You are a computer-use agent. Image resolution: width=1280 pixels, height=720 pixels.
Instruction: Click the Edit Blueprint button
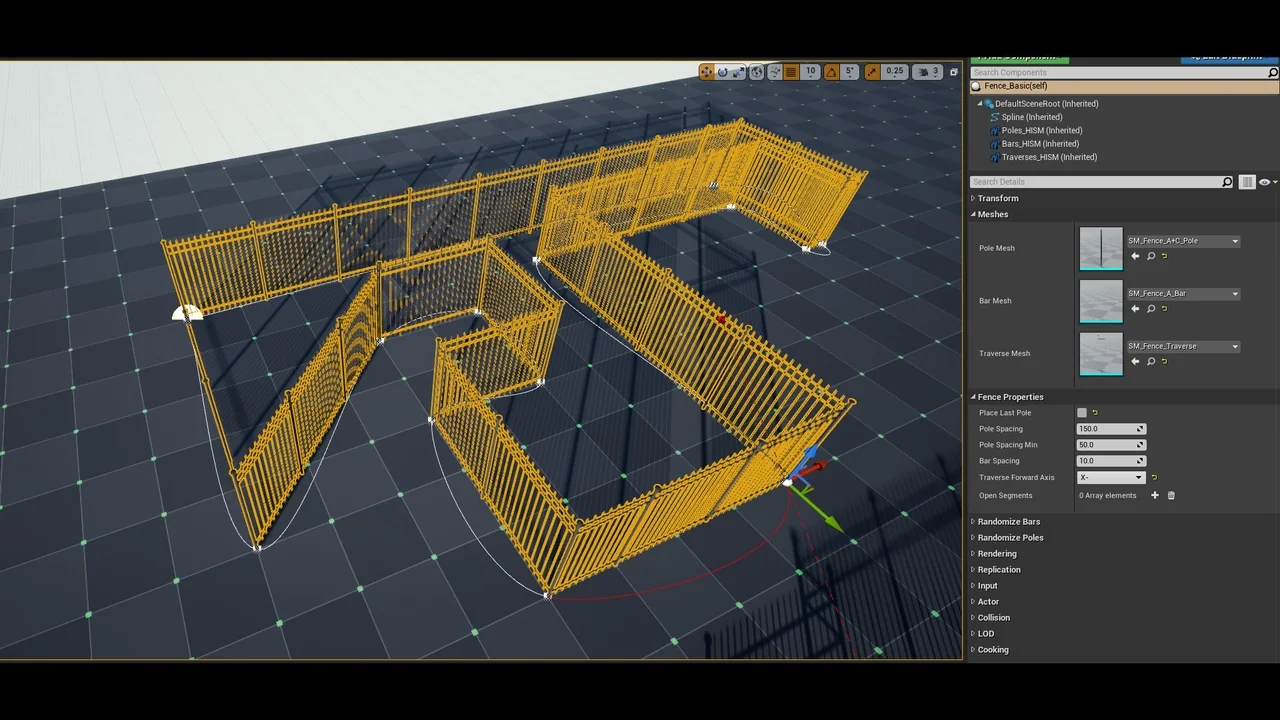(1226, 57)
